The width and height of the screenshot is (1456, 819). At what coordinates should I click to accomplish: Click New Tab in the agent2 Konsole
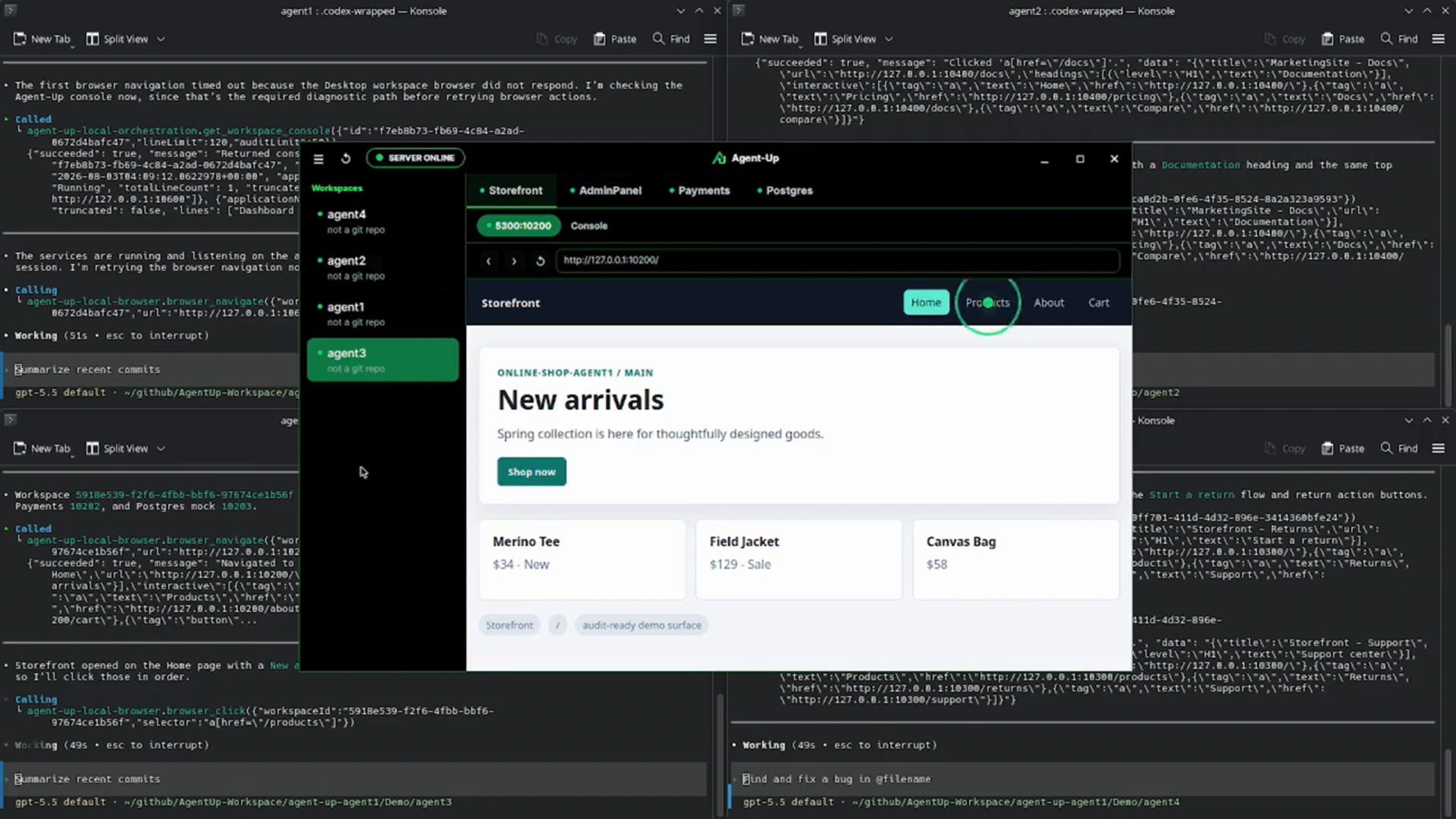[x=770, y=39]
